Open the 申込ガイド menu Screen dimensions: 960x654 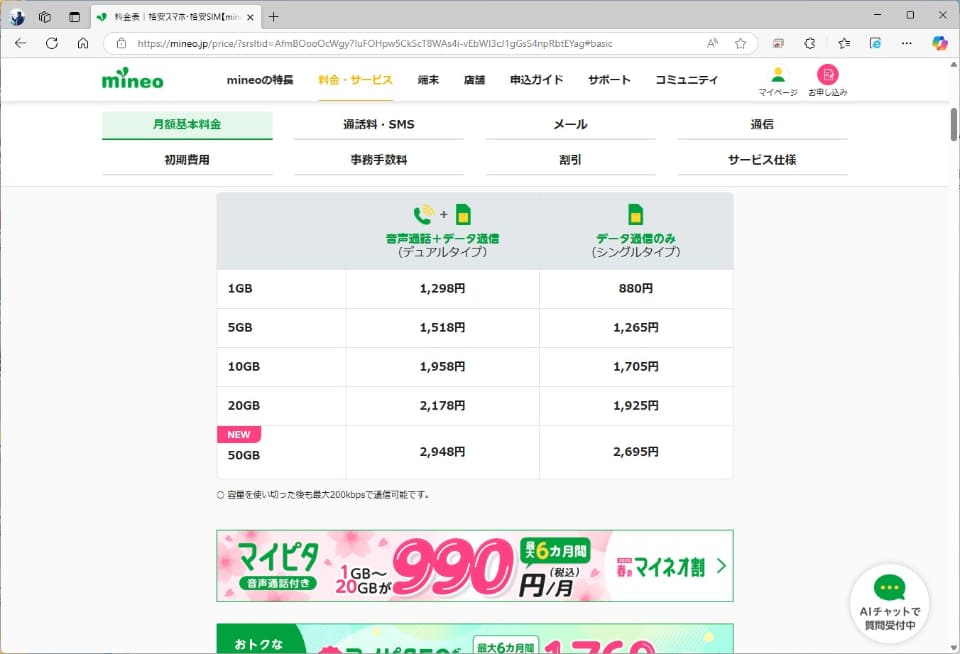click(536, 80)
